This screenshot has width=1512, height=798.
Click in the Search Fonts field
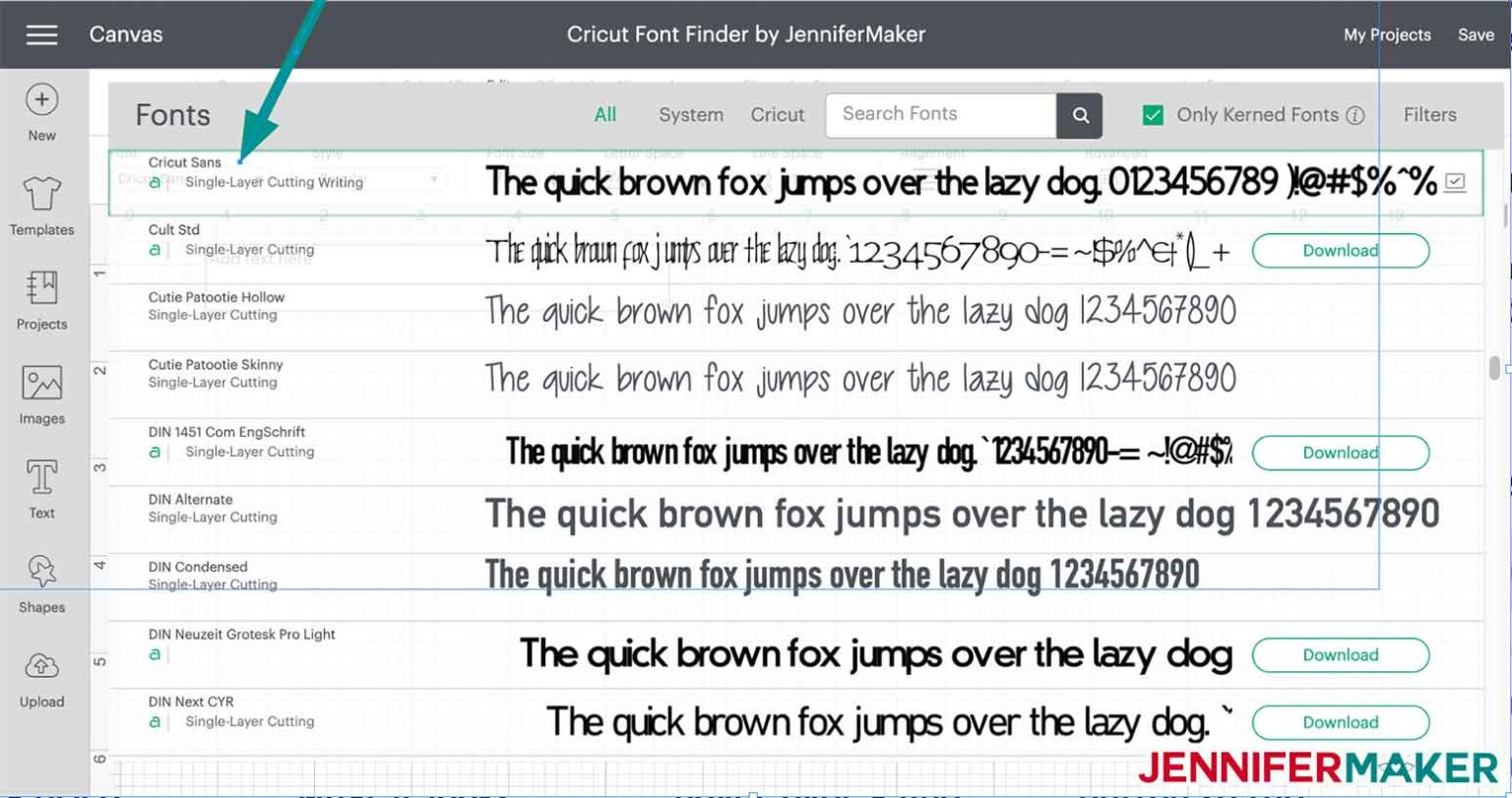940,115
